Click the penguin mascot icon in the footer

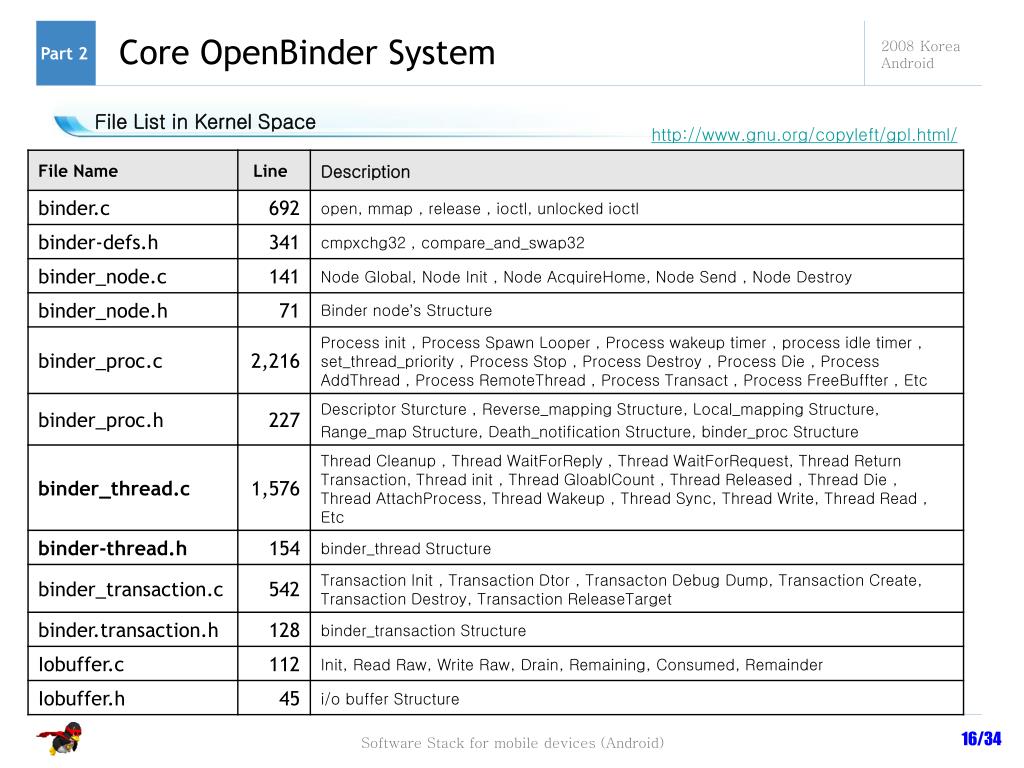point(61,739)
